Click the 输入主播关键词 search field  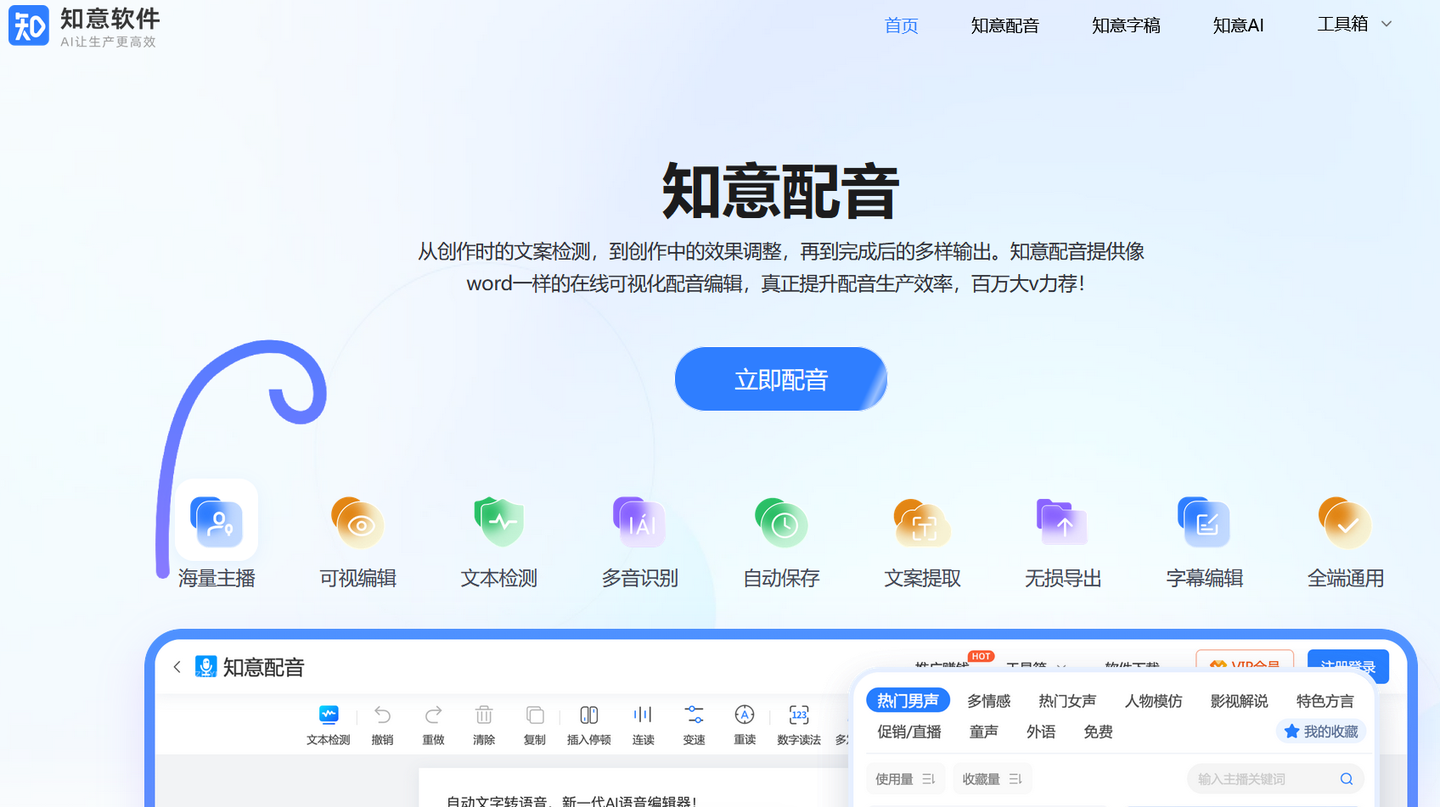coord(1275,779)
